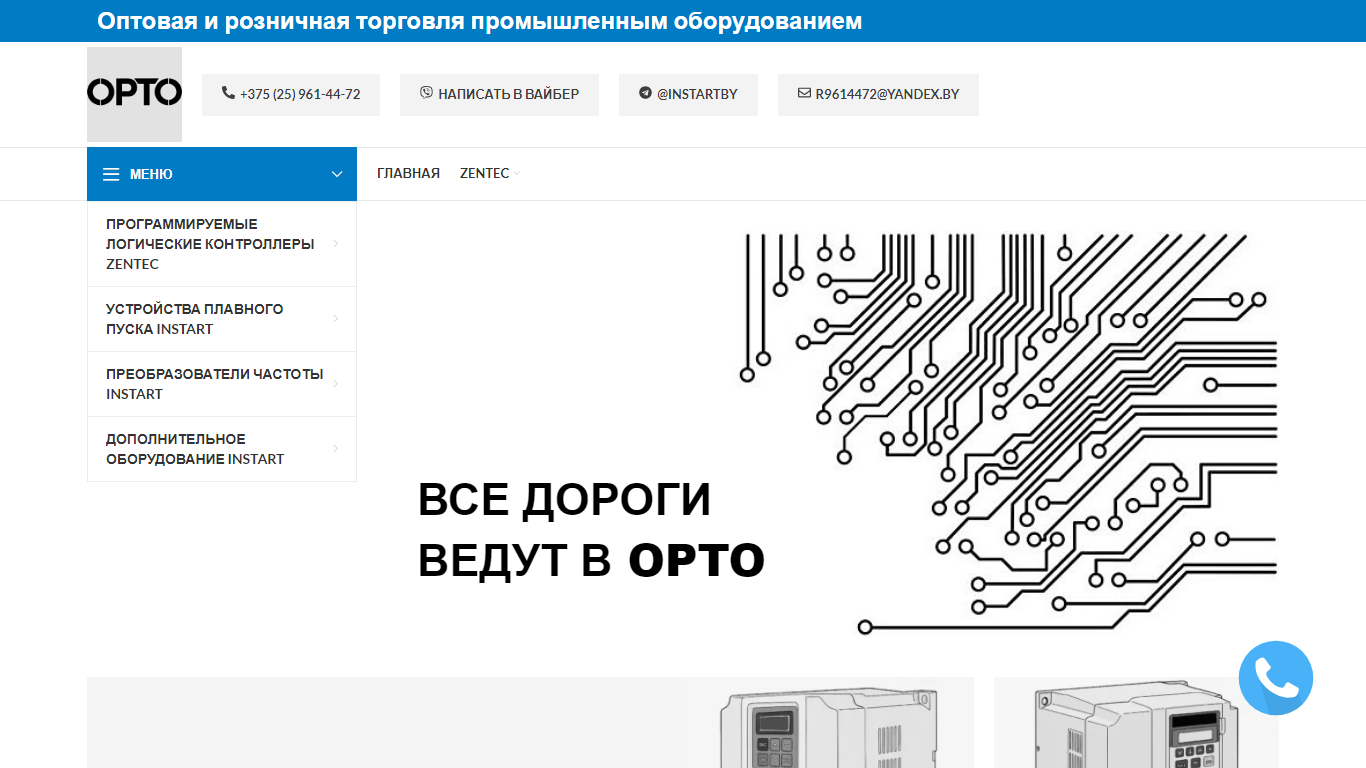Email R9614472@YANDEX.BY
Screen dimensions: 1366x768
878,94
